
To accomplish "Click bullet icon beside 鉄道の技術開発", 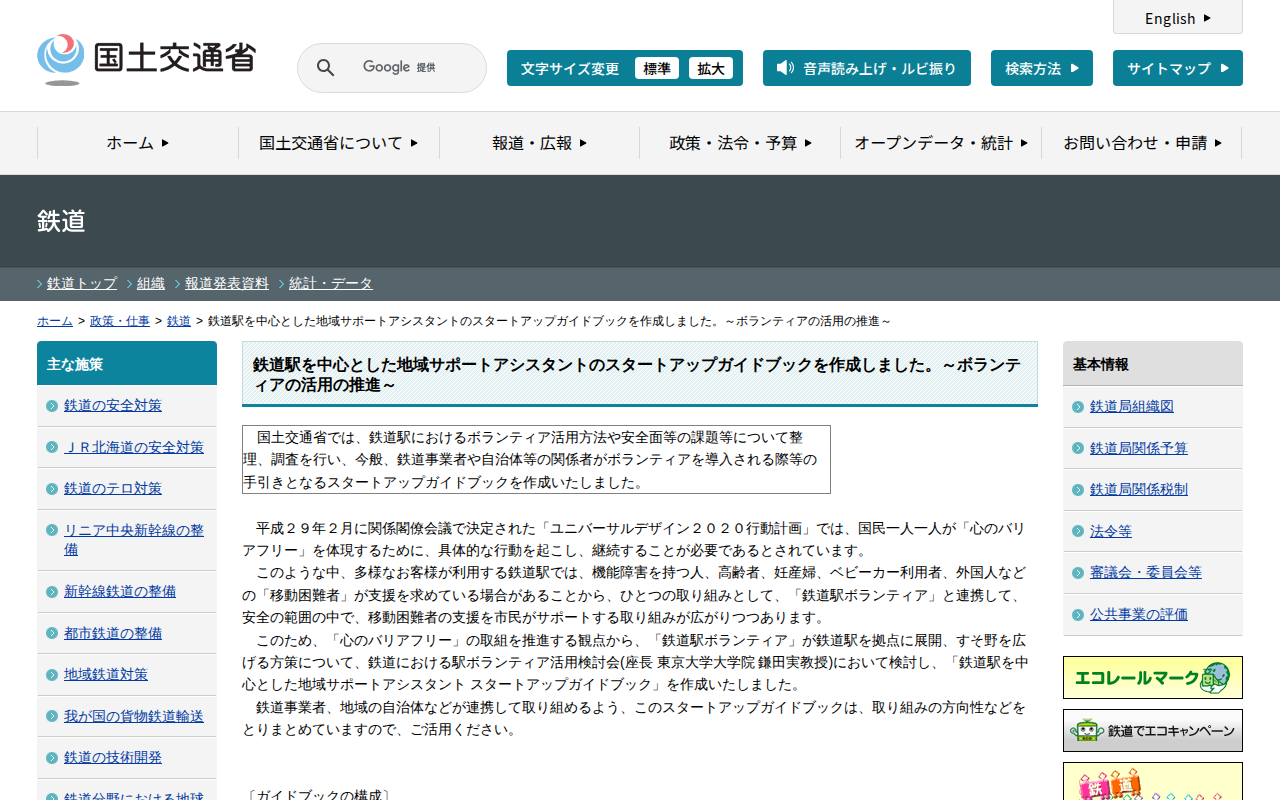I will (52, 758).
